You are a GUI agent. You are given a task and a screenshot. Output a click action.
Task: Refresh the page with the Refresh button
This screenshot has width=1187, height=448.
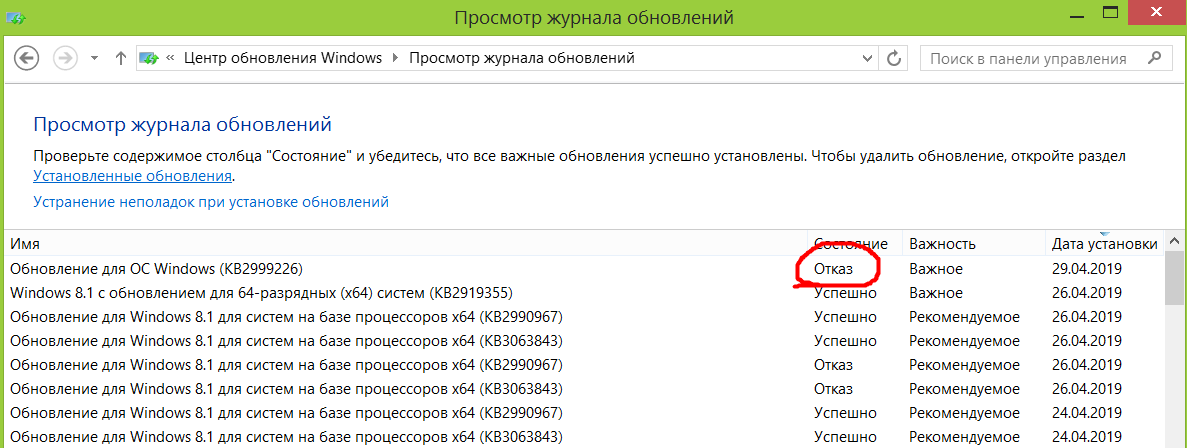tap(895, 58)
